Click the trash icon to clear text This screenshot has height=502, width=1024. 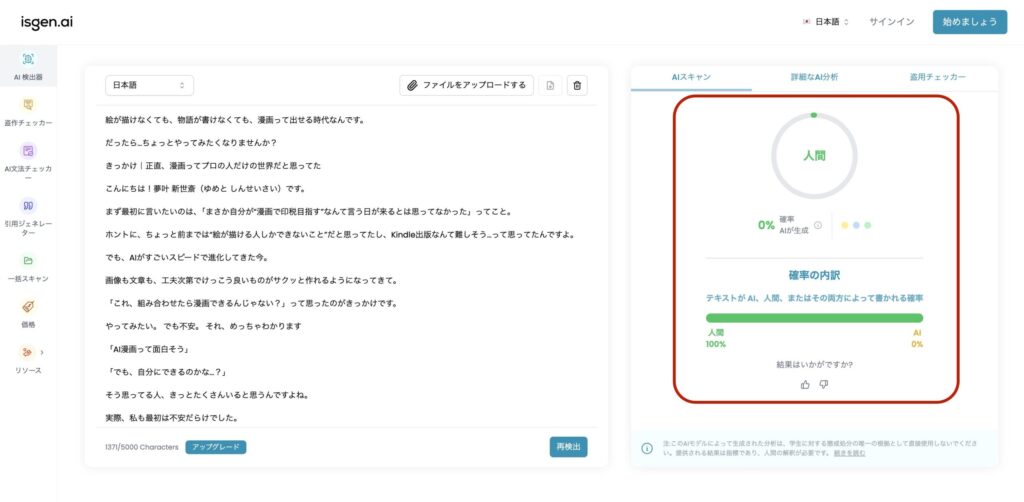[577, 86]
